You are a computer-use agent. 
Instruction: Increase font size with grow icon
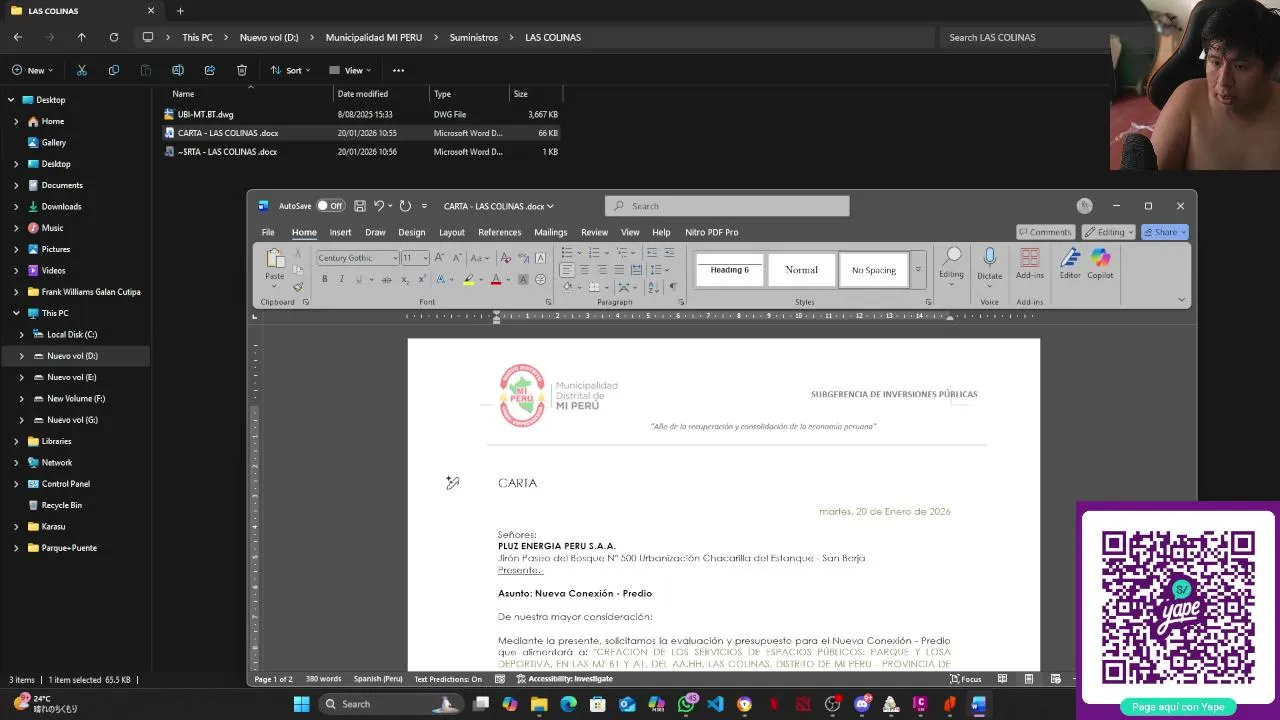tap(439, 258)
